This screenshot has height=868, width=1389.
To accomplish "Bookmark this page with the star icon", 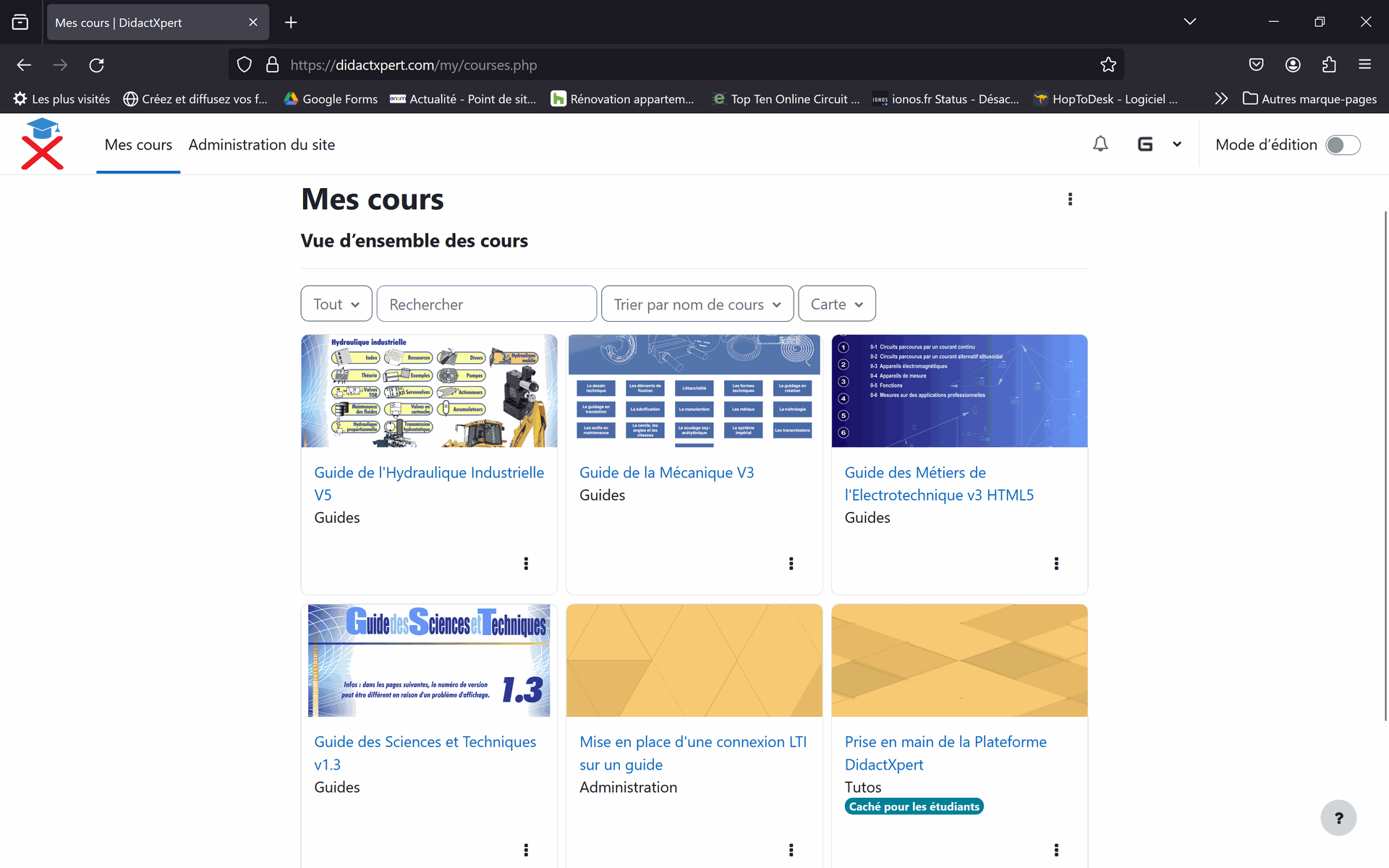I will click(x=1108, y=65).
